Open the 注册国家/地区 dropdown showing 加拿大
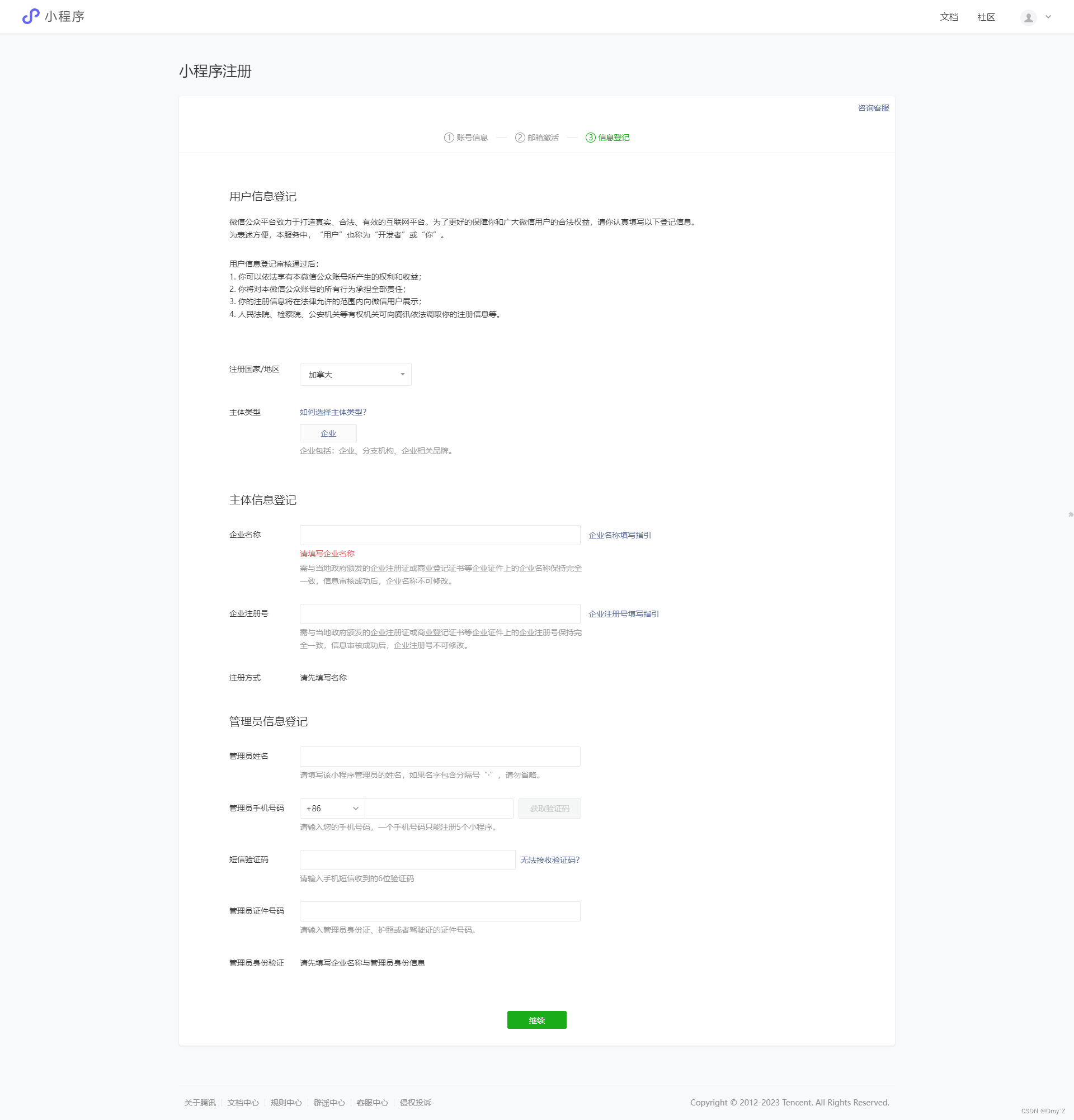Image resolution: width=1074 pixels, height=1120 pixels. tap(356, 374)
